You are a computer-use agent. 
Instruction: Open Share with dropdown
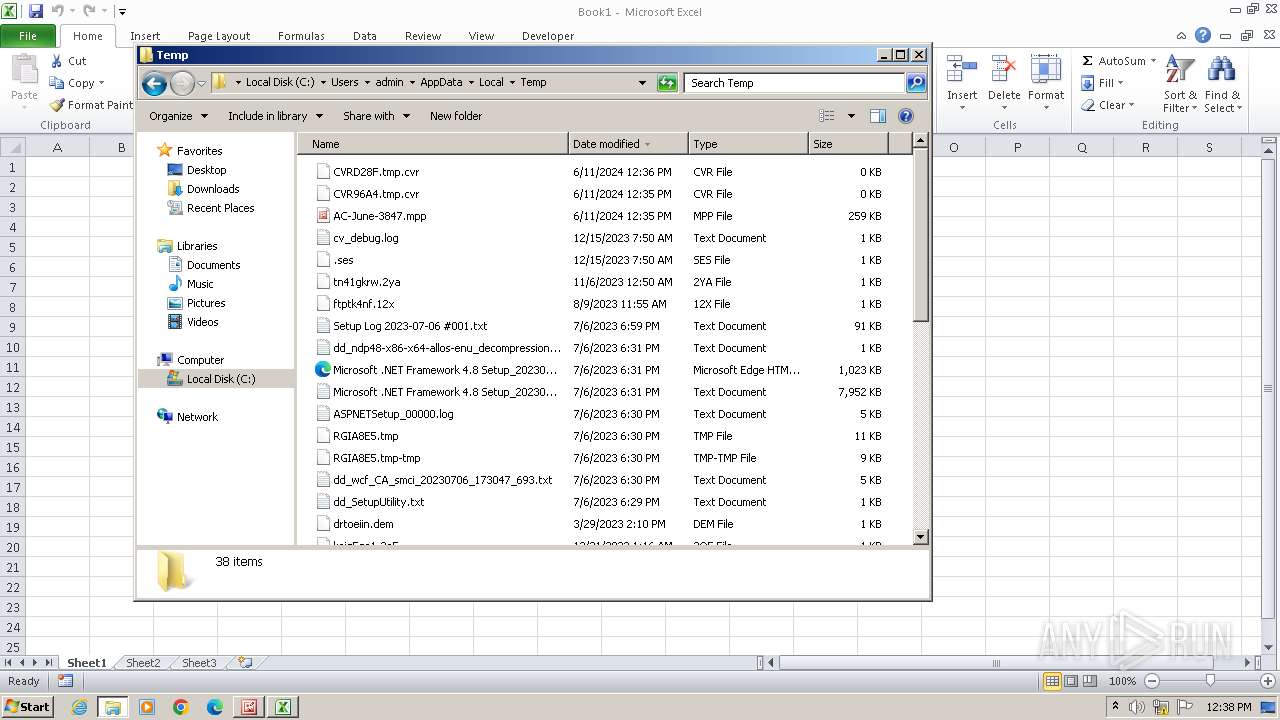coord(376,116)
